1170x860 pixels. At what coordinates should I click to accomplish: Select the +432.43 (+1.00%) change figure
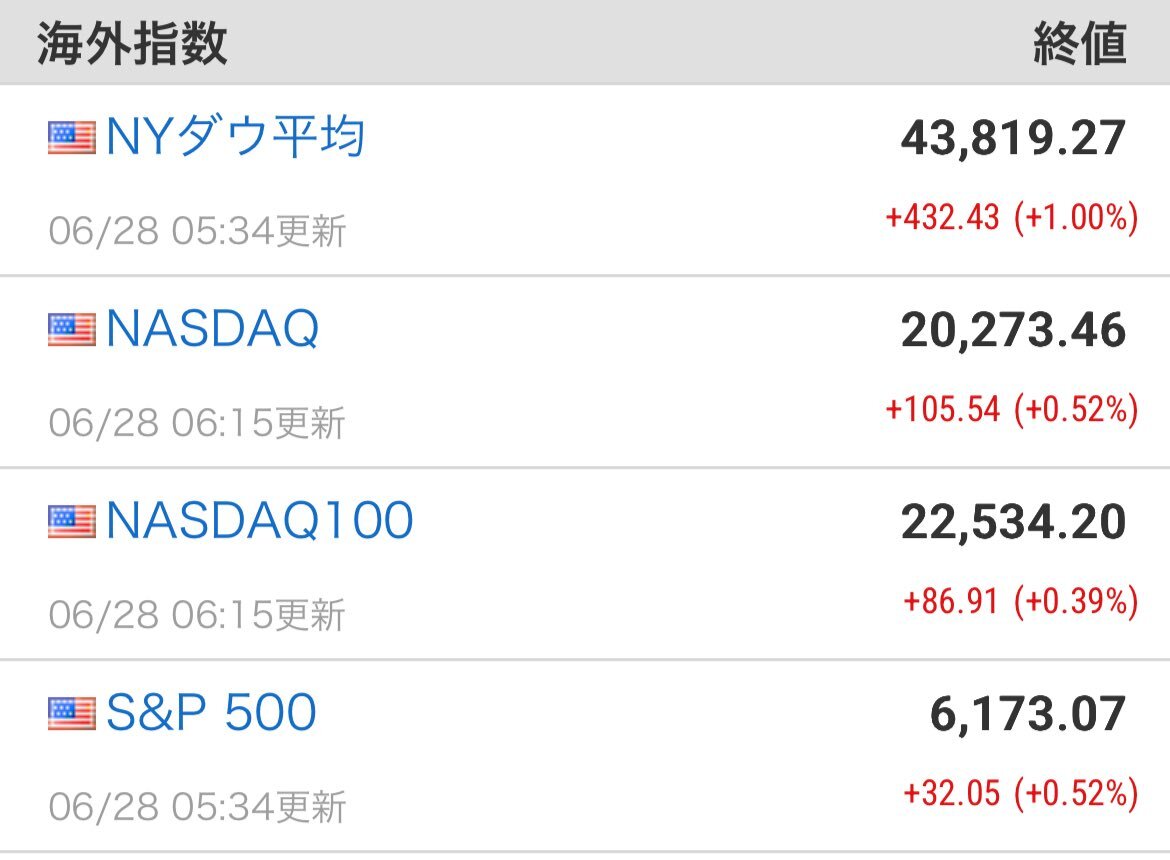(x=1012, y=218)
